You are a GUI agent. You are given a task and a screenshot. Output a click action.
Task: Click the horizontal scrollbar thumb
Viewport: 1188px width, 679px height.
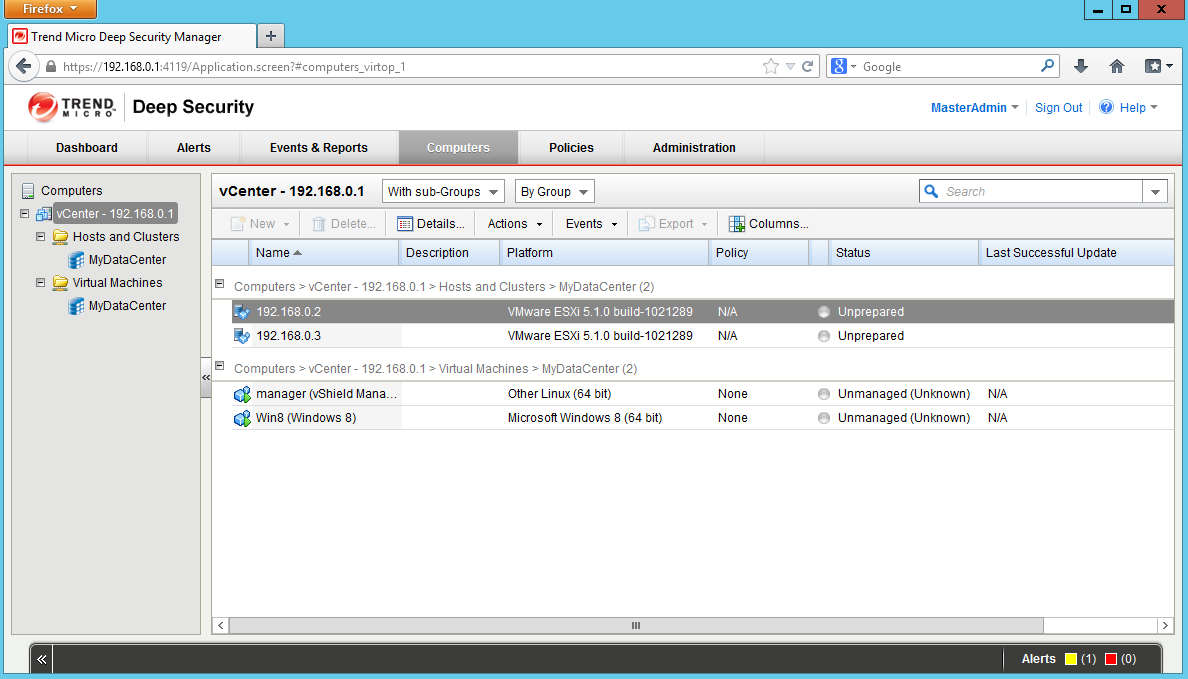636,626
